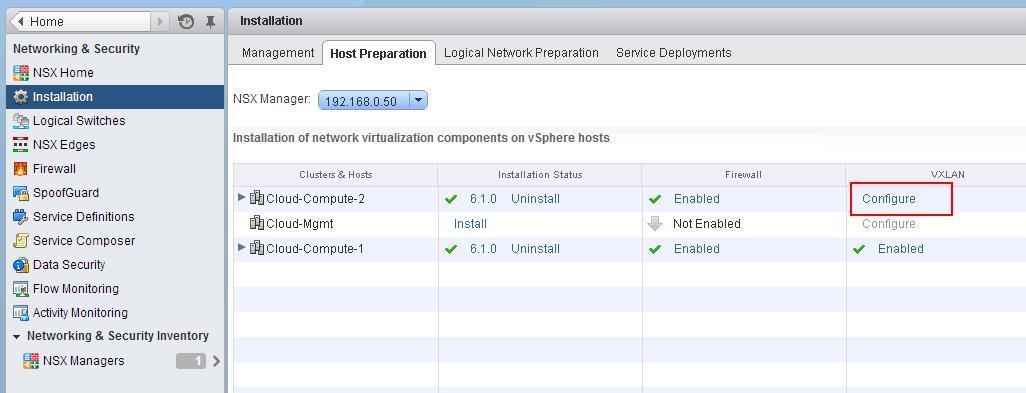Click Enabled firewall link for Cloud-Compute-2
1026x393 pixels.
[697, 199]
